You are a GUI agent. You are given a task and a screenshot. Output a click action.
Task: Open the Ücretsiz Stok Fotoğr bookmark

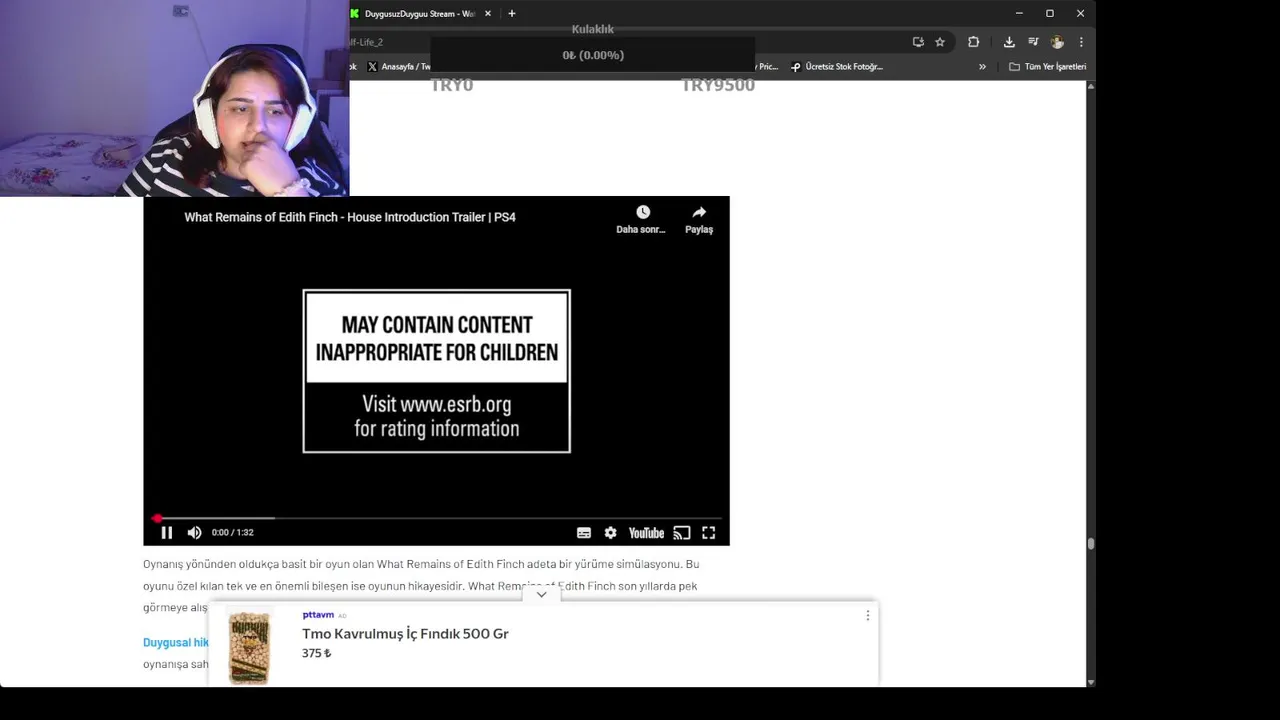point(837,67)
